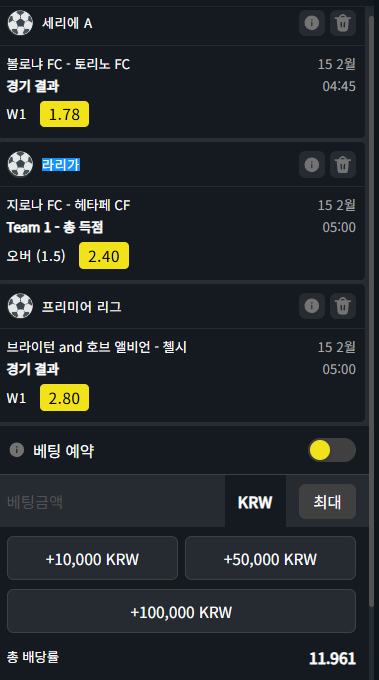Click the info icon beside 베팅 예약
379x680 pixels.
[17, 450]
